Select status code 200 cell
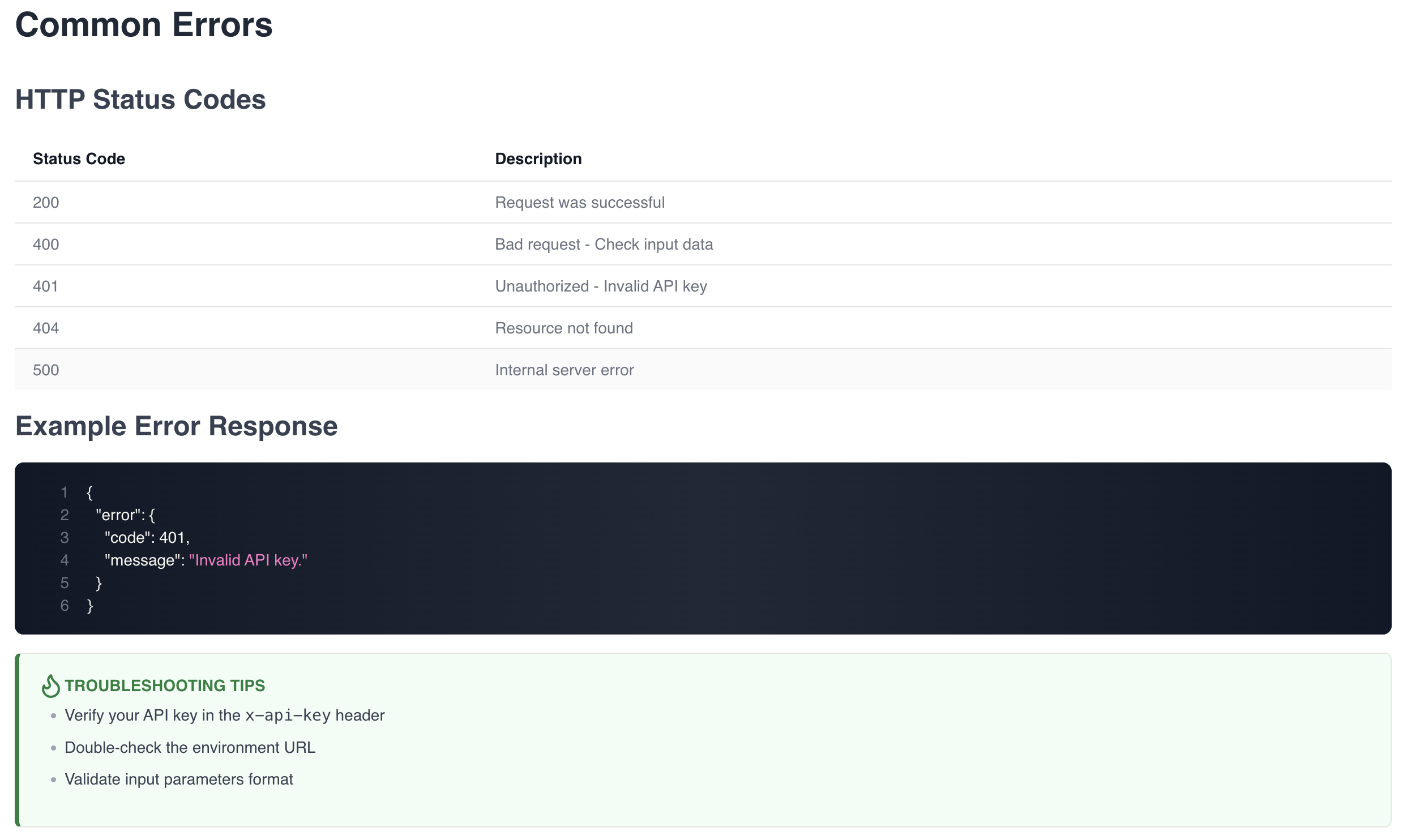Viewport: 1403px width, 840px height. pos(46,203)
